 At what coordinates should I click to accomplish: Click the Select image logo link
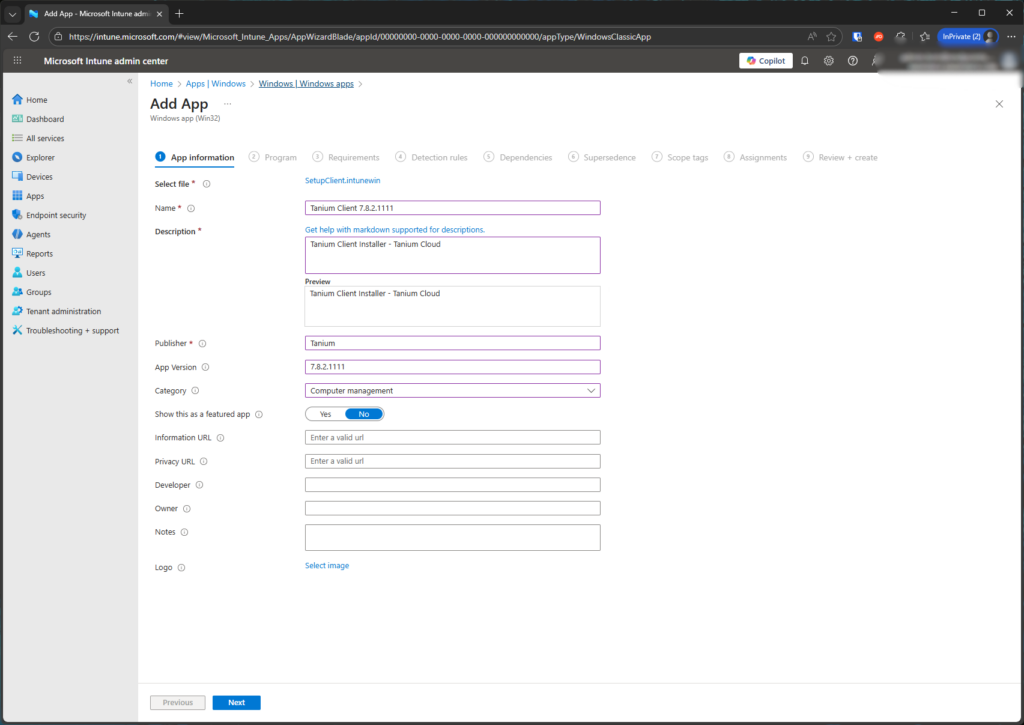click(327, 566)
